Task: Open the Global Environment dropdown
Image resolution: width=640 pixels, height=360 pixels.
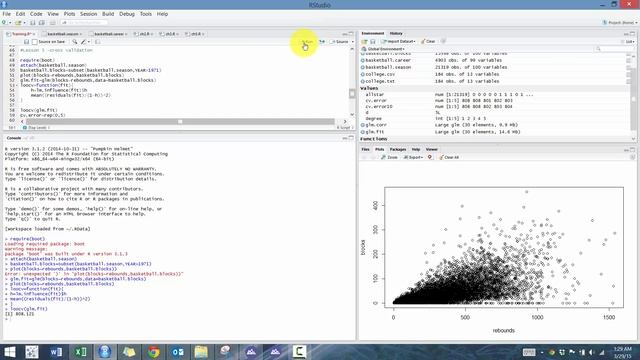Action: [383, 49]
